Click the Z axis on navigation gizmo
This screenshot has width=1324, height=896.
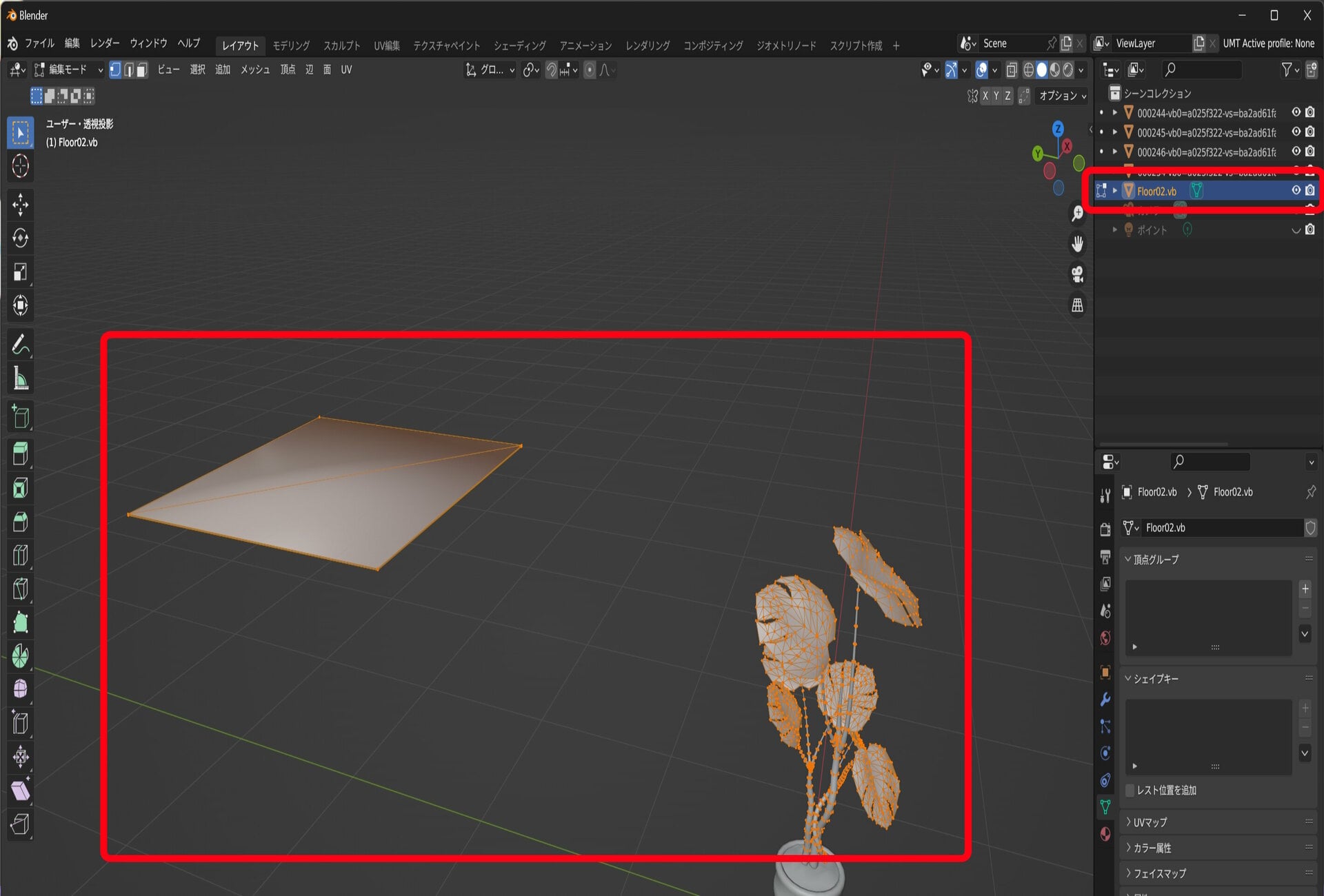(x=1058, y=129)
